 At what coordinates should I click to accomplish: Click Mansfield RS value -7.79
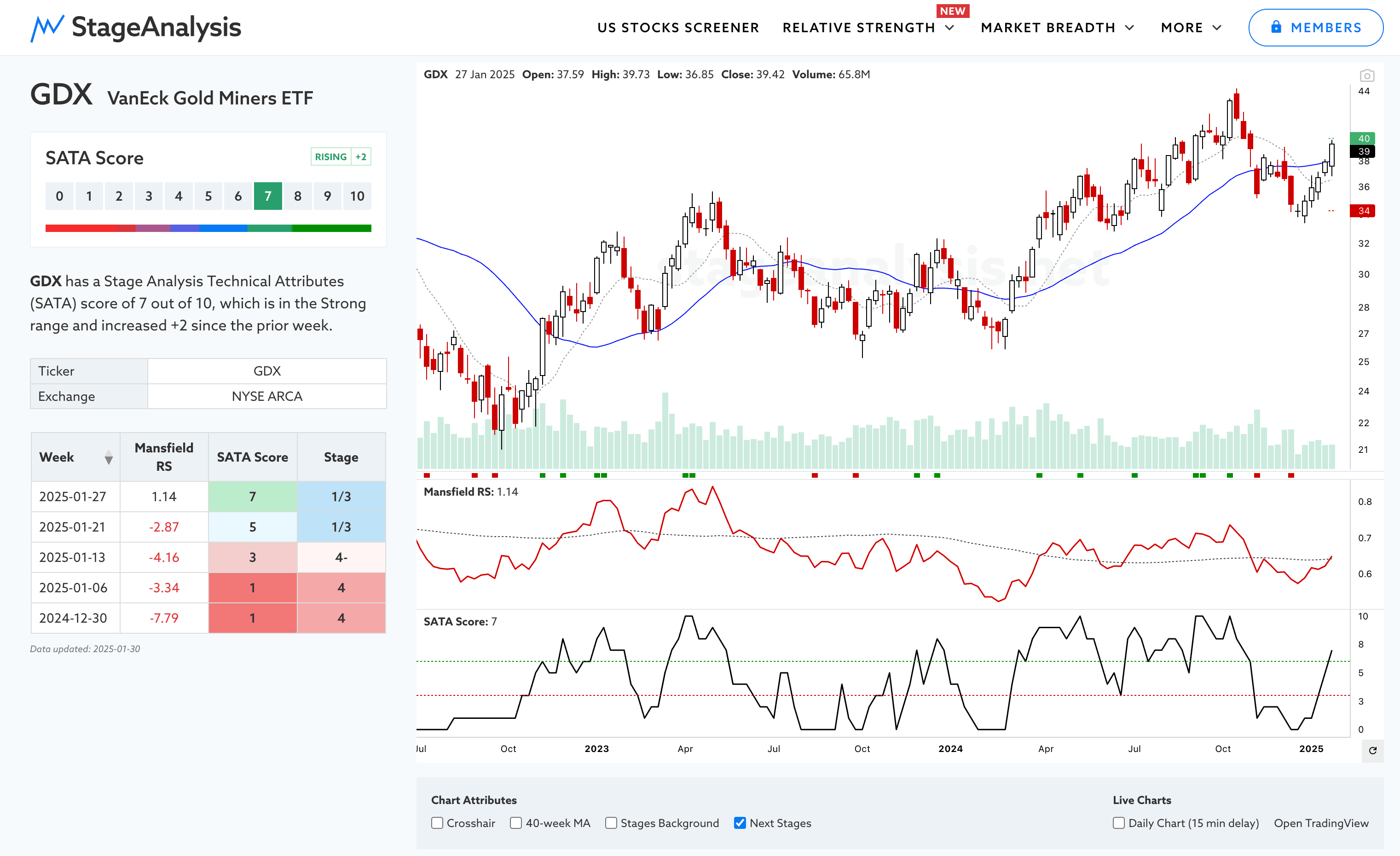(164, 618)
